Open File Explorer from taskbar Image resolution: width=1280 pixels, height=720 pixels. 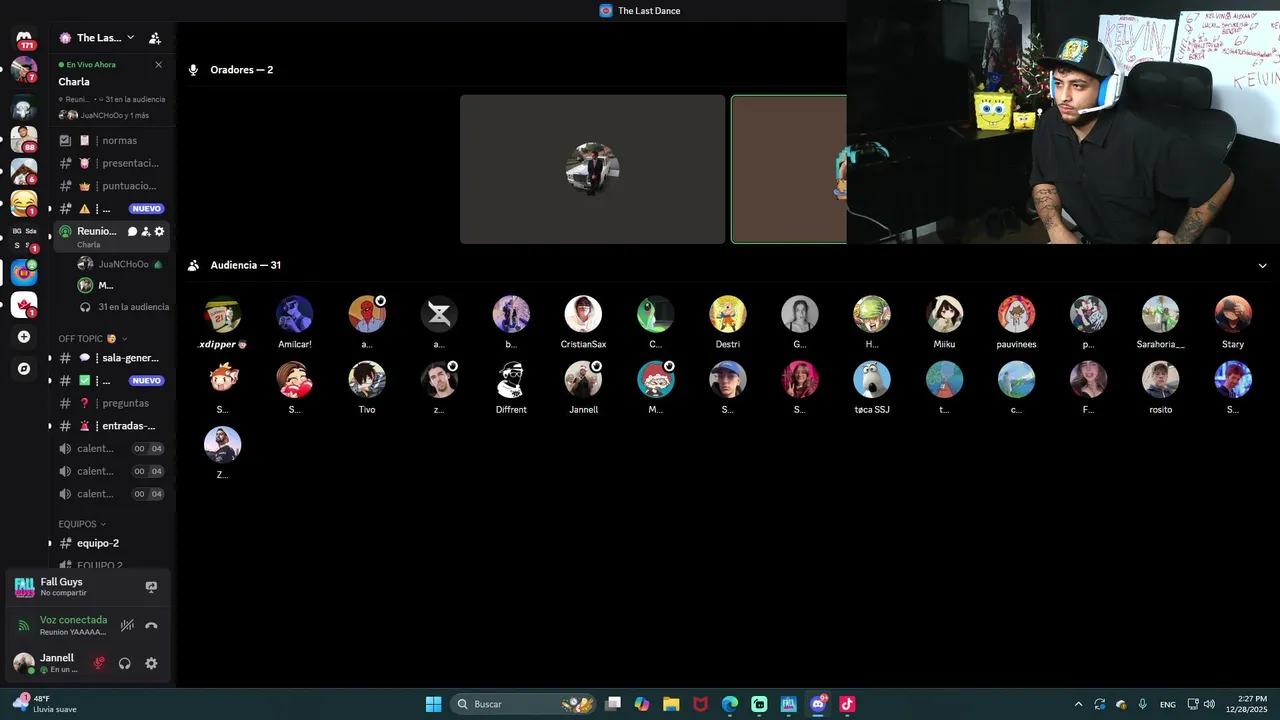671,704
